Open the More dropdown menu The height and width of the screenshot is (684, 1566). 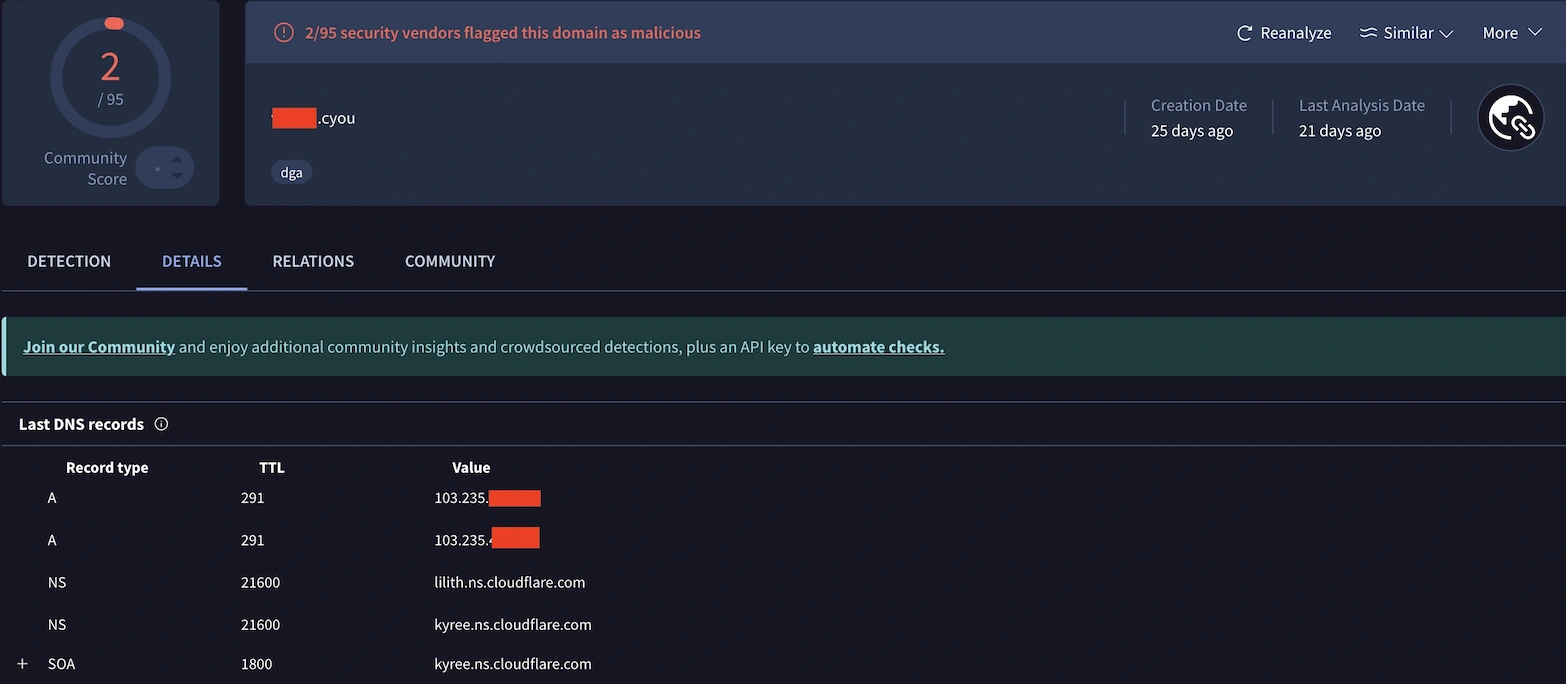pyautogui.click(x=1512, y=33)
